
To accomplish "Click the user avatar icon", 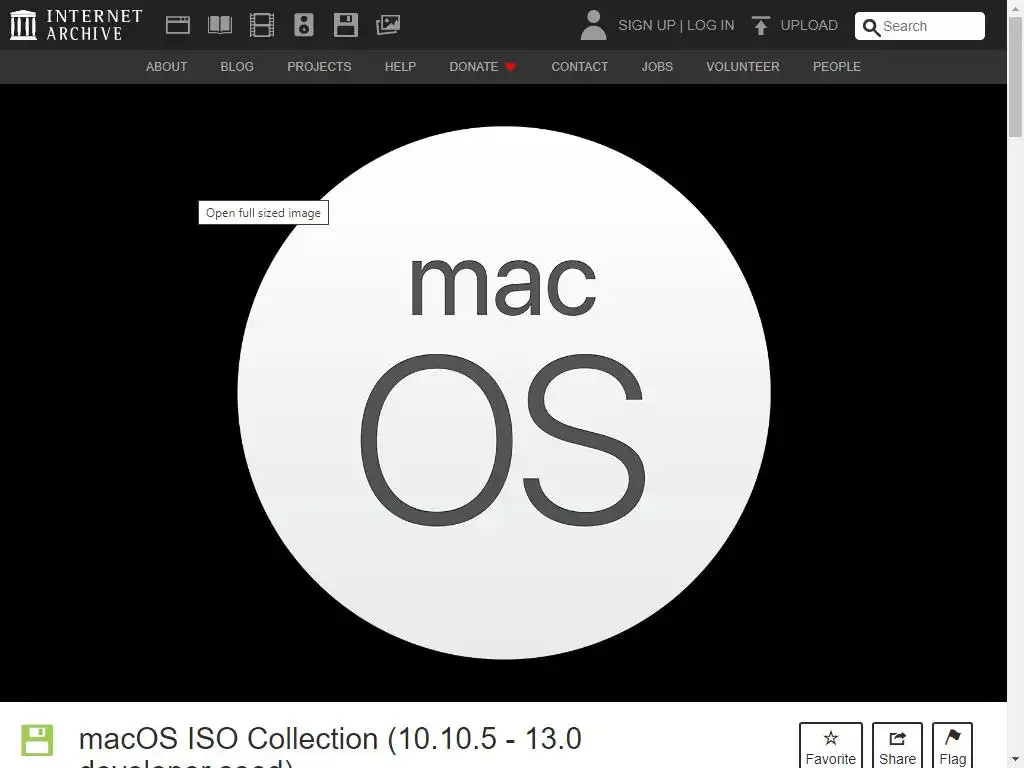I will [x=593, y=25].
